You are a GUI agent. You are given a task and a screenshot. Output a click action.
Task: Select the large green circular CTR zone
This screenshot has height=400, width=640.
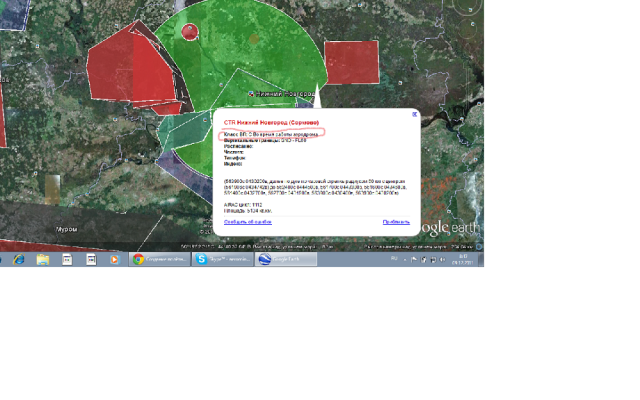click(x=250, y=50)
